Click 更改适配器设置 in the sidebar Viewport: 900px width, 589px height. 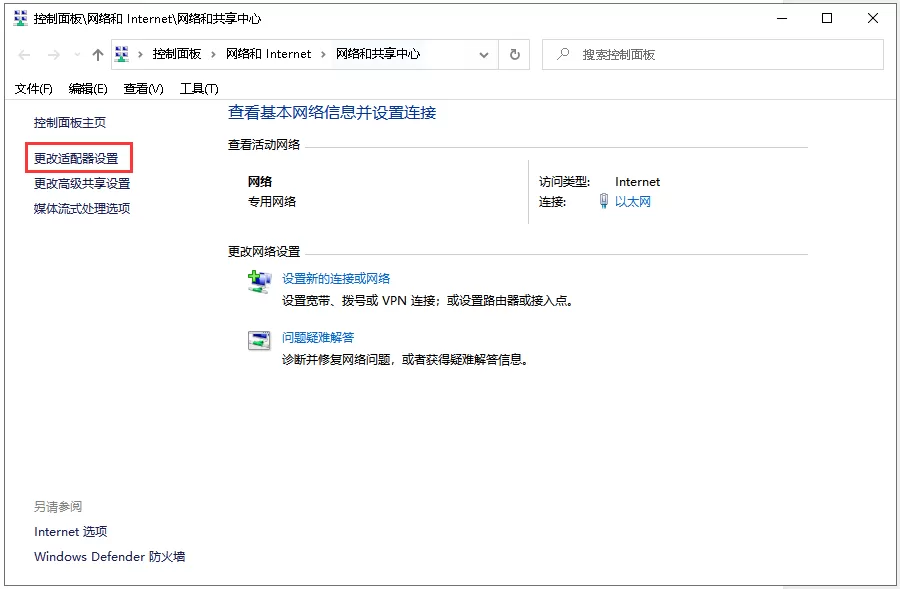pos(75,158)
